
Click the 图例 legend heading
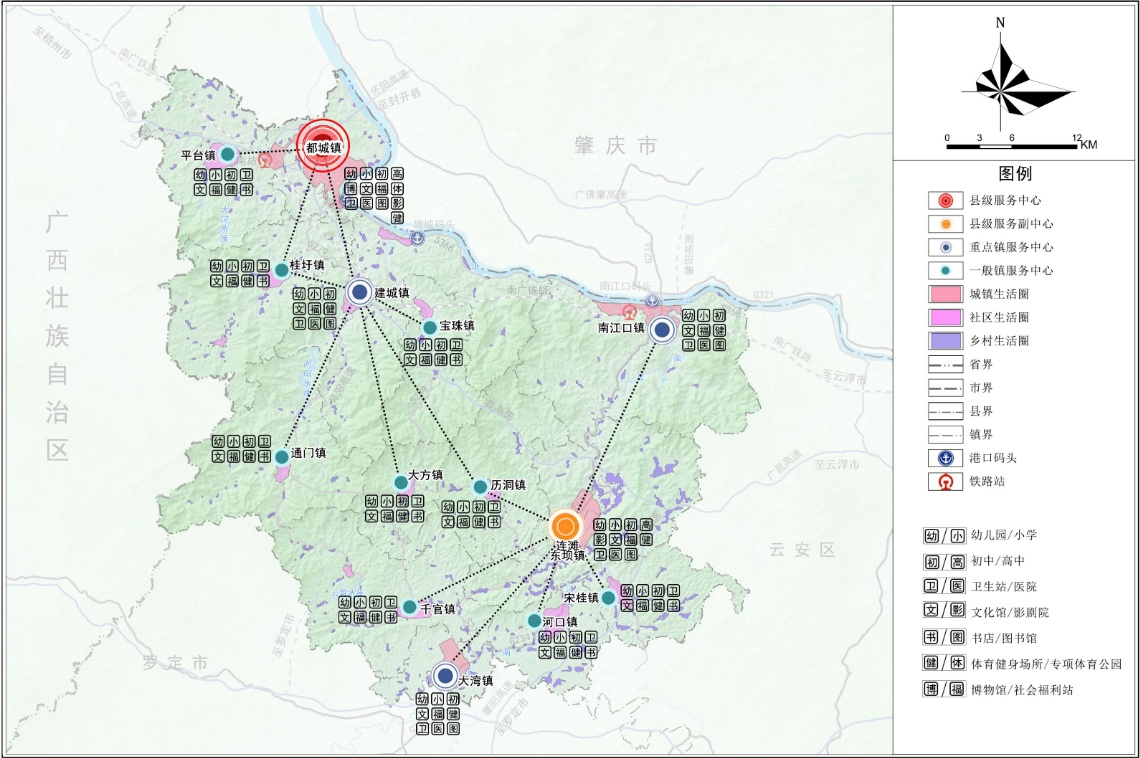1015,174
